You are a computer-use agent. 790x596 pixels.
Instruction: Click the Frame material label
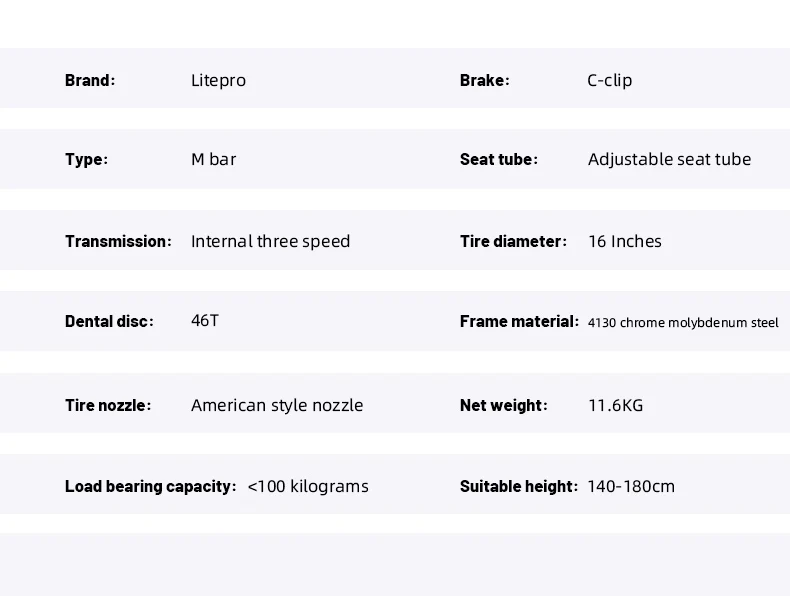(519, 321)
